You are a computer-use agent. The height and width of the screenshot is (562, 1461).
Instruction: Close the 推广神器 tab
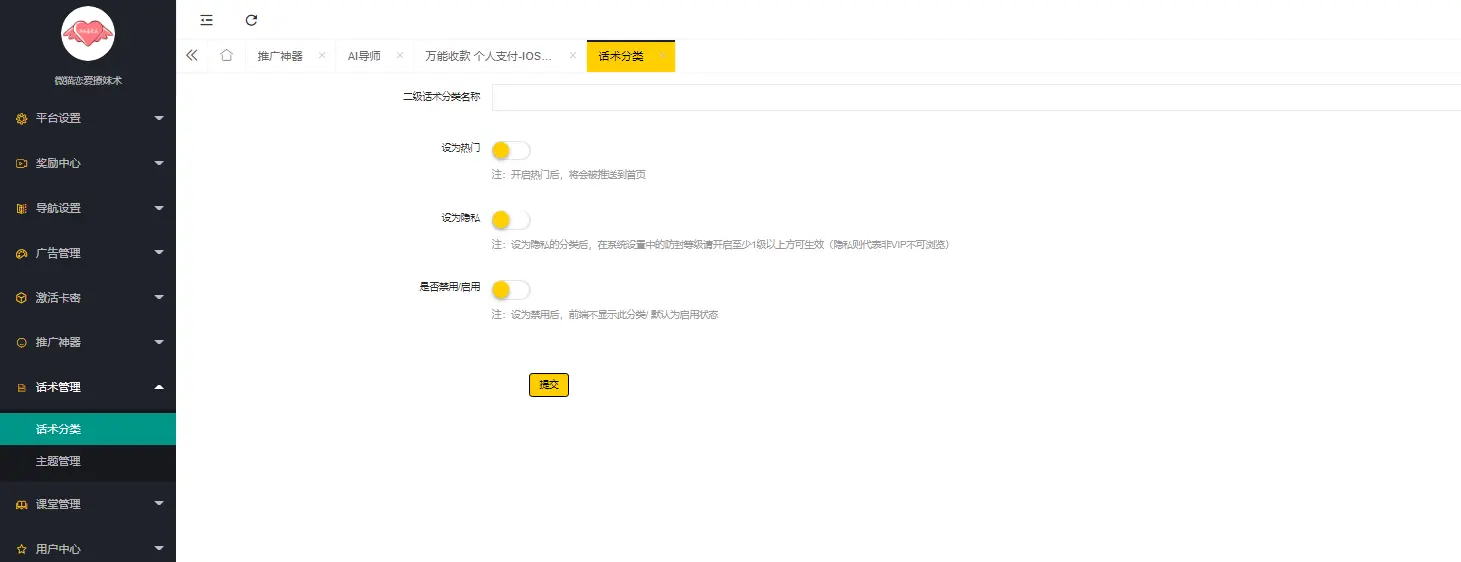point(322,56)
